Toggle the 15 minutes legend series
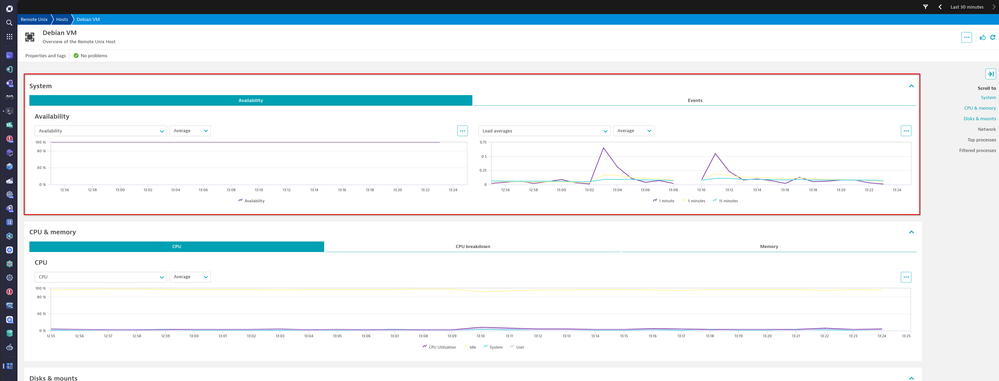This screenshot has width=999, height=381. tap(725, 200)
